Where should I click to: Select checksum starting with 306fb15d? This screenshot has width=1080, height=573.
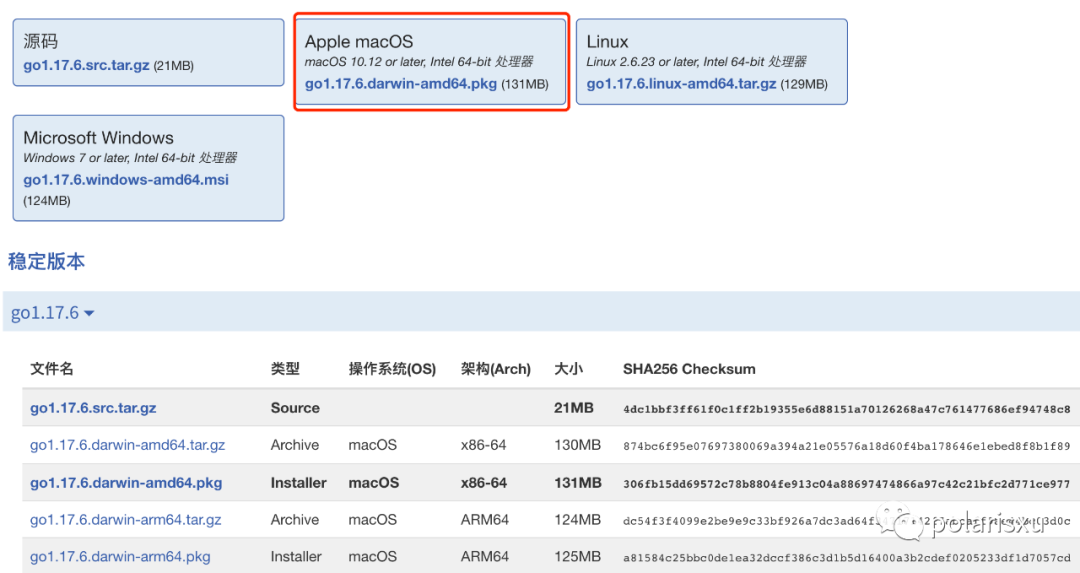[x=847, y=484]
